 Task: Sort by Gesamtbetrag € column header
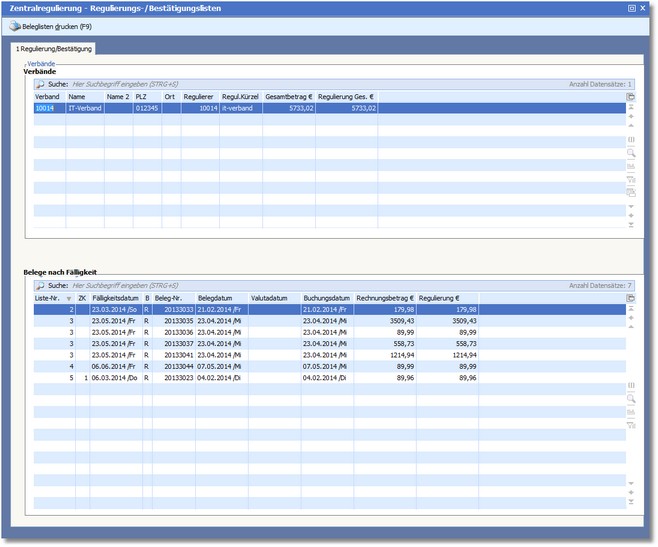(289, 97)
